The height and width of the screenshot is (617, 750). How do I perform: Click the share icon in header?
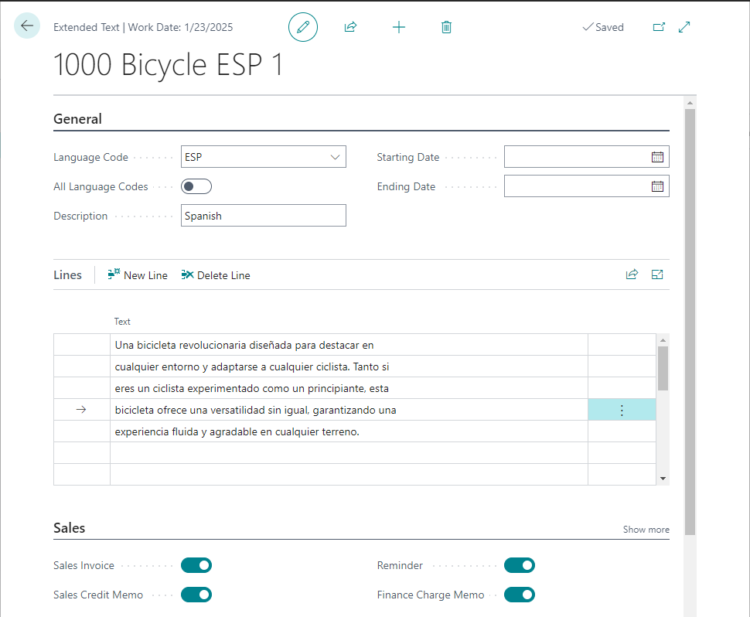tap(350, 27)
